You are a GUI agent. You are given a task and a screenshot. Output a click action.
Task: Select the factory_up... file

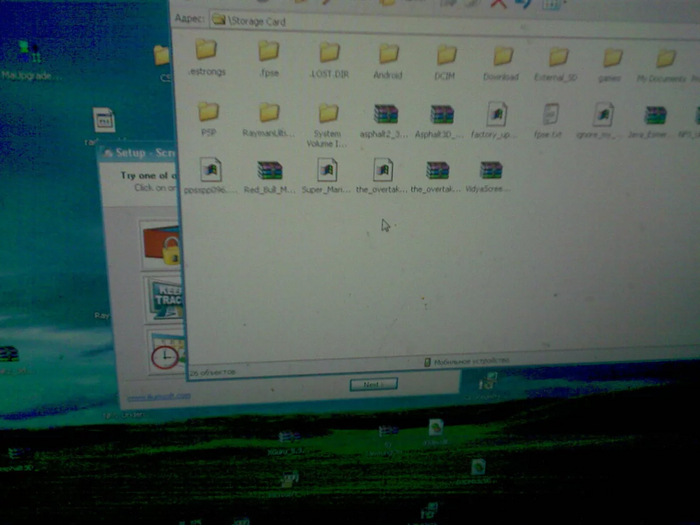[495, 121]
